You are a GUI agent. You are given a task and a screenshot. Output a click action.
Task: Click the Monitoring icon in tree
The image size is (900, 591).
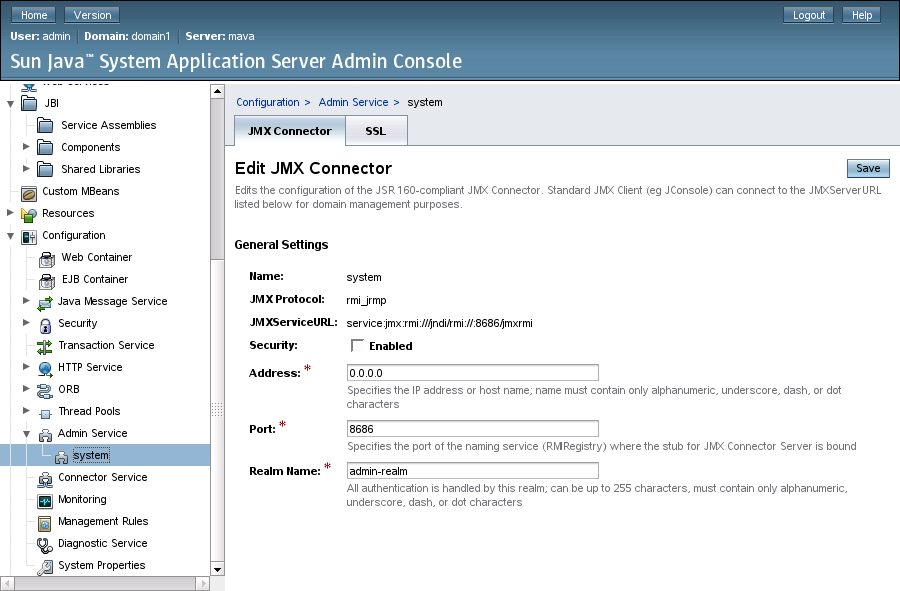[x=44, y=500]
